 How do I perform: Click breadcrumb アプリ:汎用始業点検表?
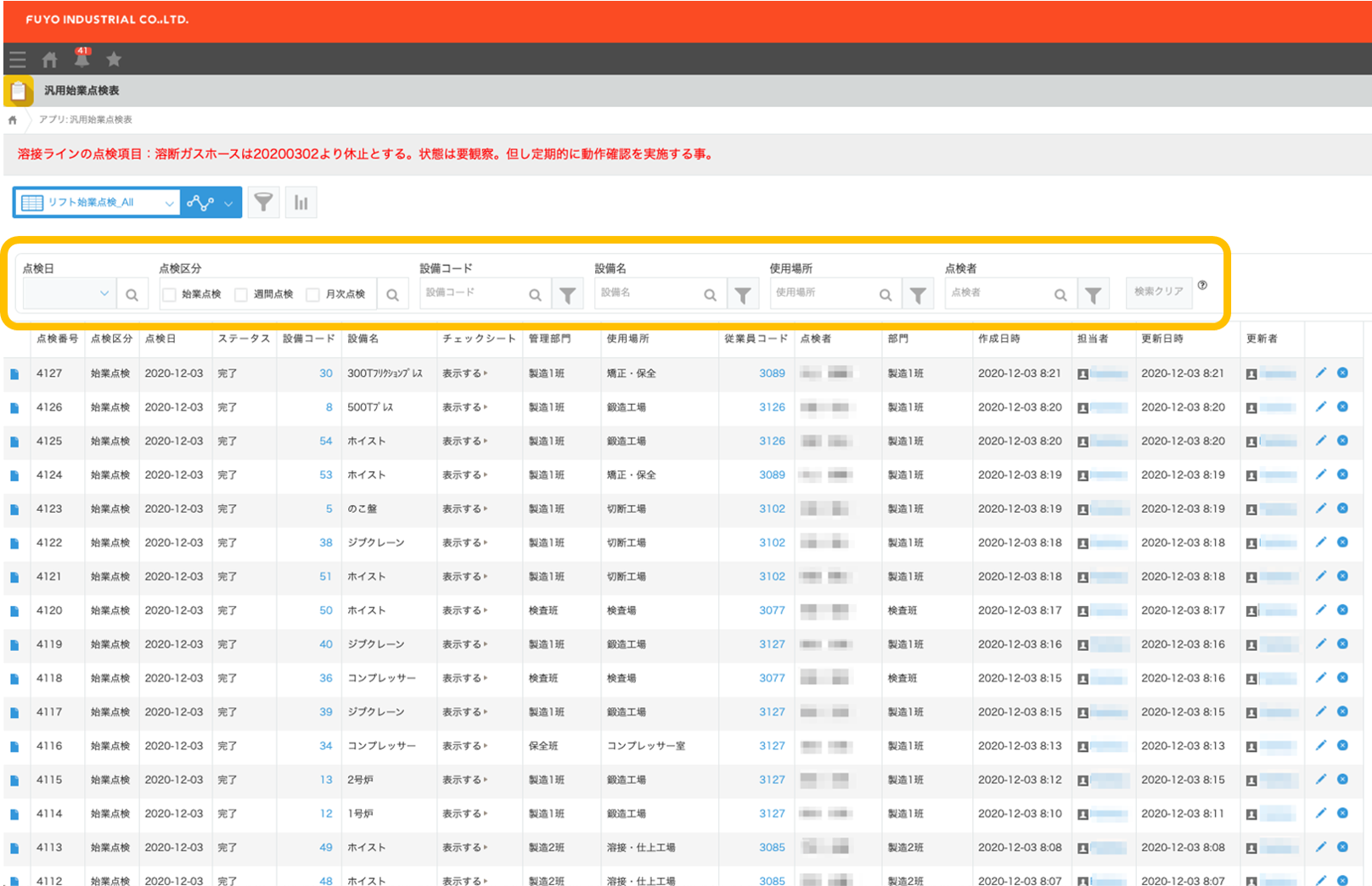(x=86, y=120)
